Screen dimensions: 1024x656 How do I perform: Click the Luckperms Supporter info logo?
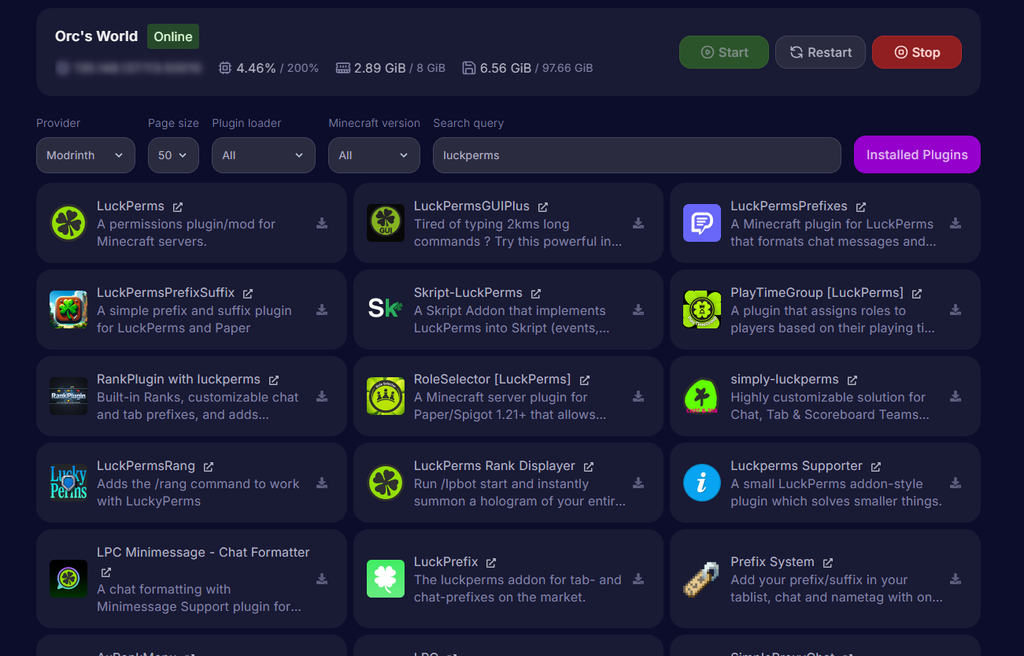point(702,484)
